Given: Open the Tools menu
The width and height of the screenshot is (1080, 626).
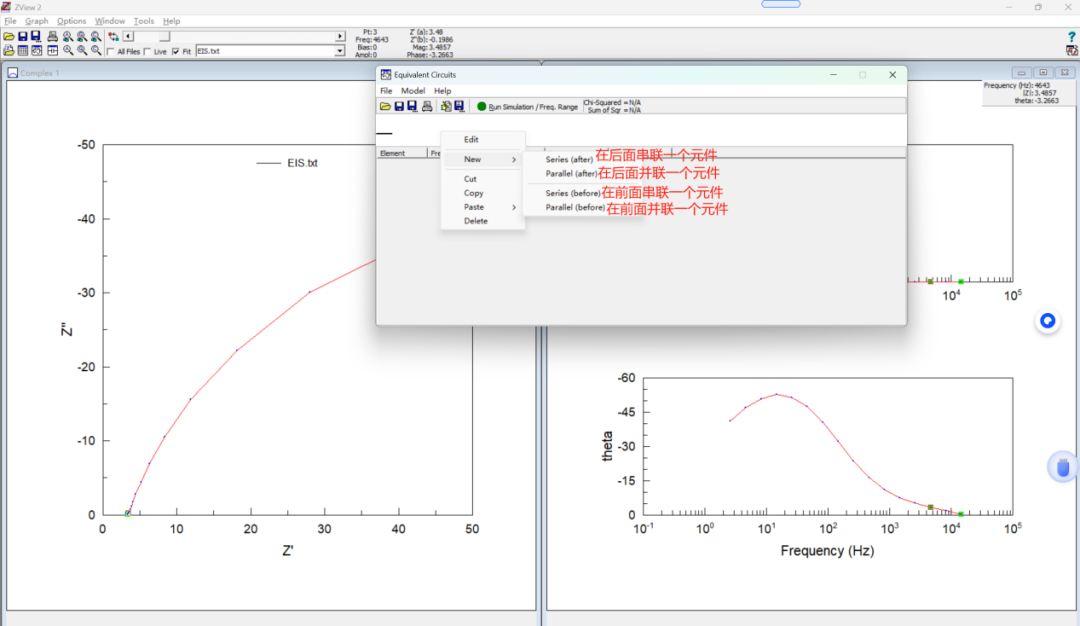Looking at the screenshot, I should [143, 21].
